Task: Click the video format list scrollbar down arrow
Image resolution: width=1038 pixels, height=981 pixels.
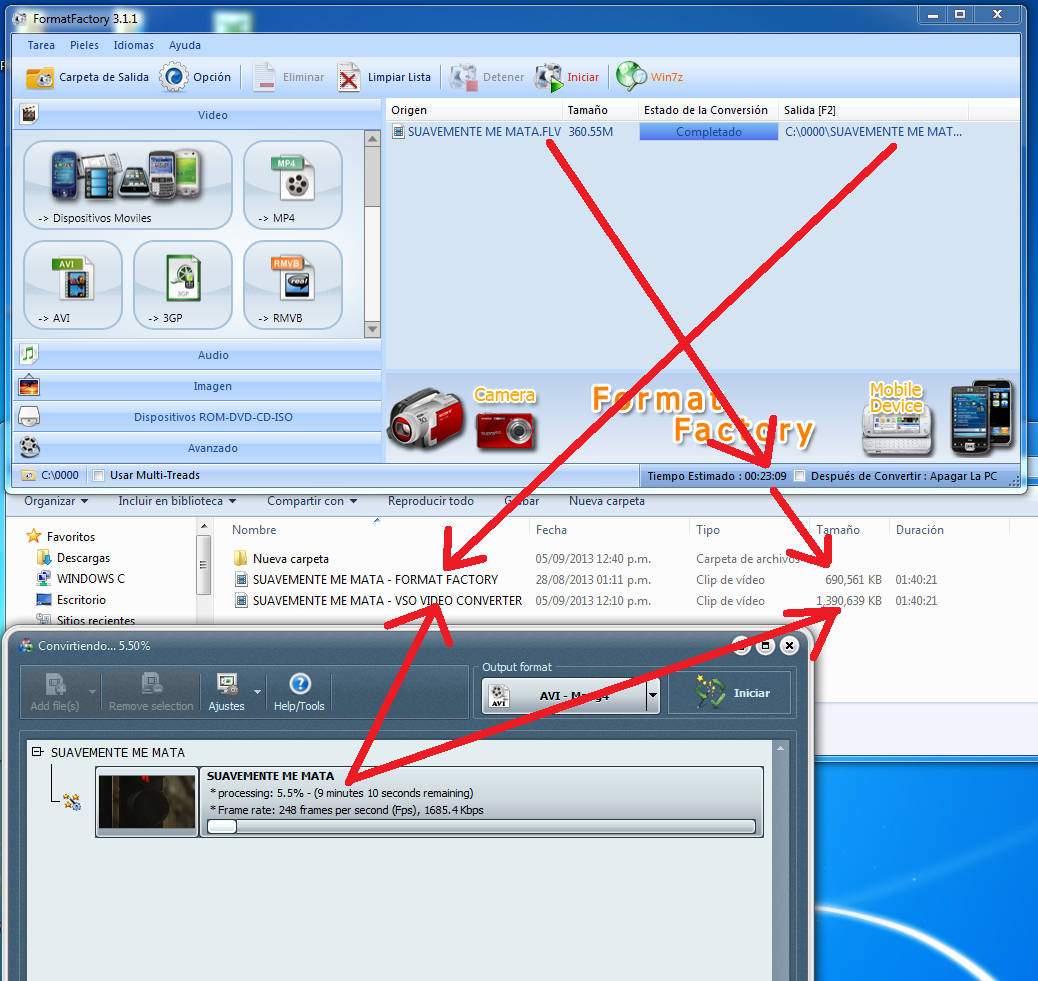Action: pyautogui.click(x=372, y=329)
